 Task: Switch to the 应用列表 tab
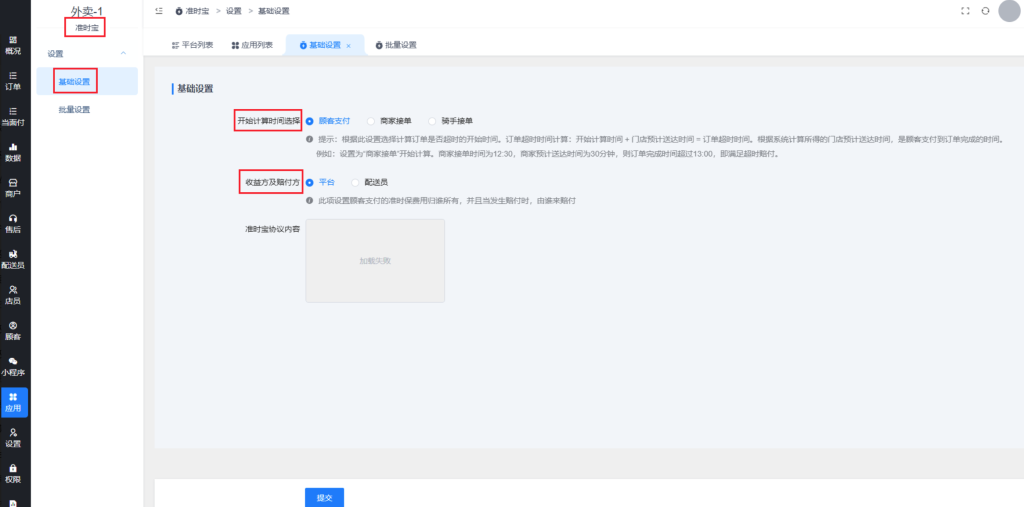[x=252, y=45]
